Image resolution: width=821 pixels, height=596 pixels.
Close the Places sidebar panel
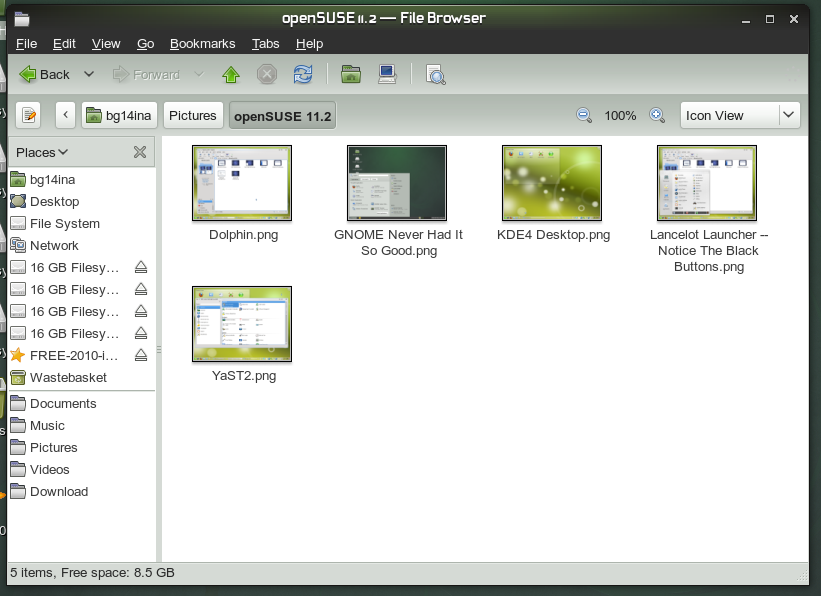pyautogui.click(x=140, y=152)
